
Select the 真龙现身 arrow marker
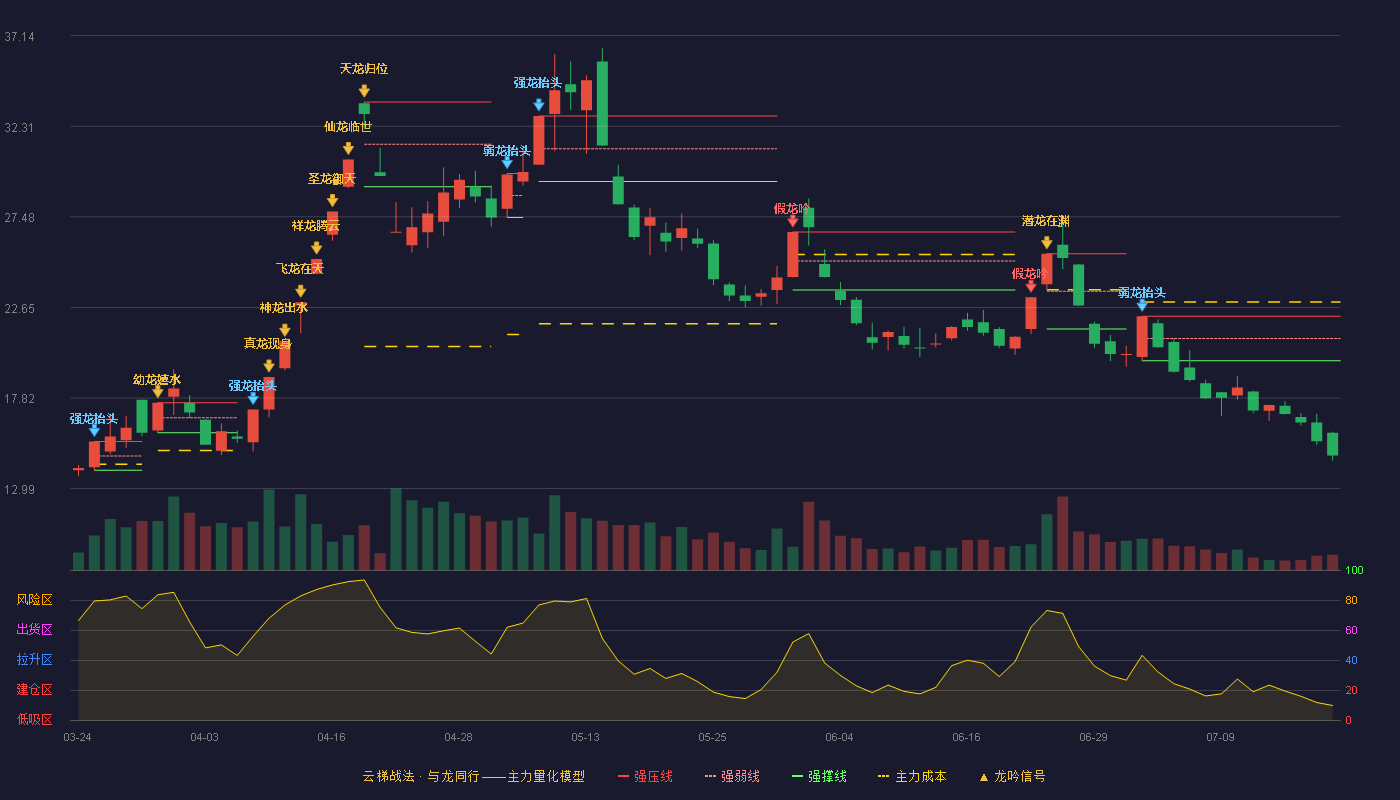click(x=268, y=365)
